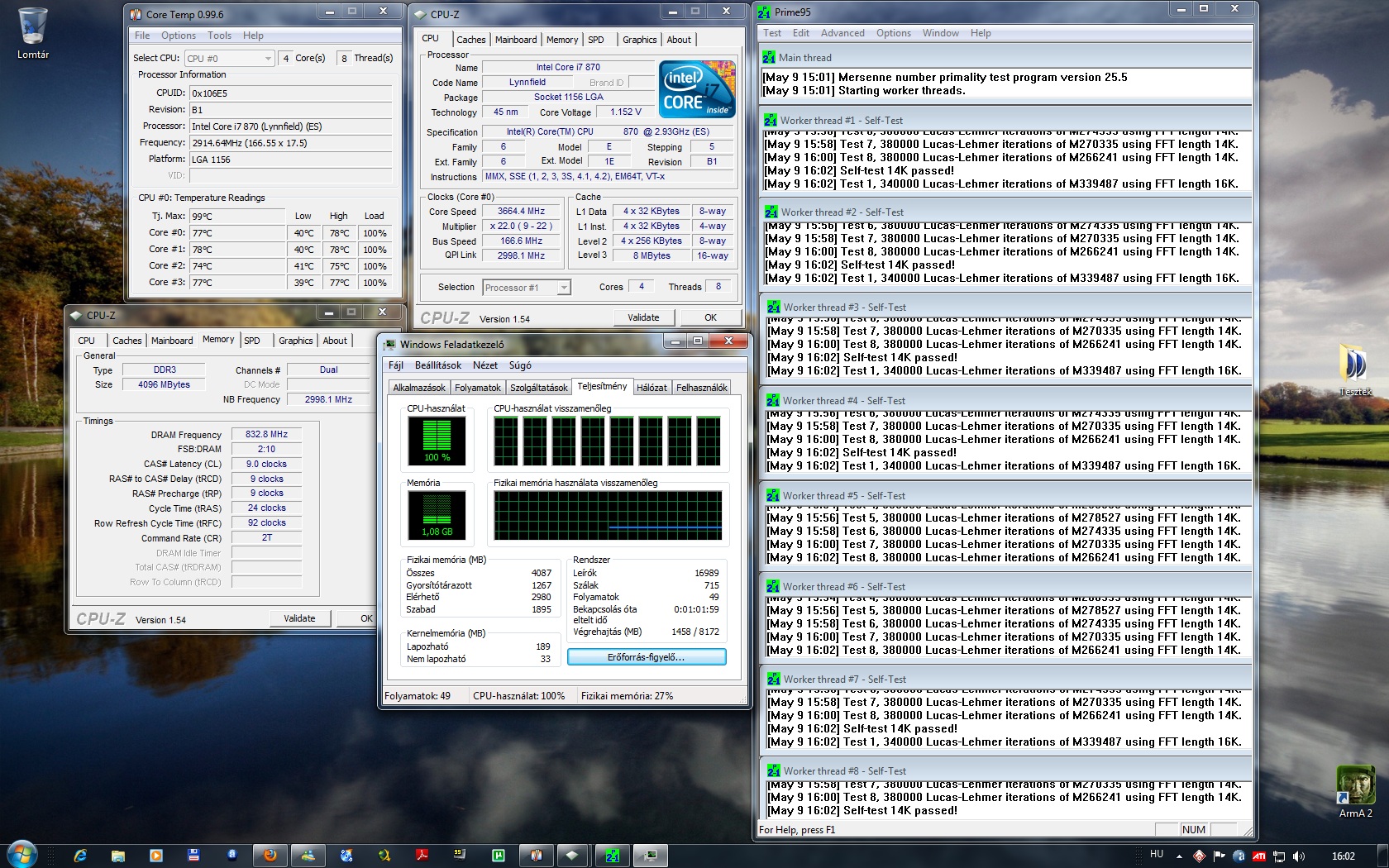Screen dimensions: 1389x868
Task: Open the Core Temp Tools menu
Action: click(x=219, y=36)
